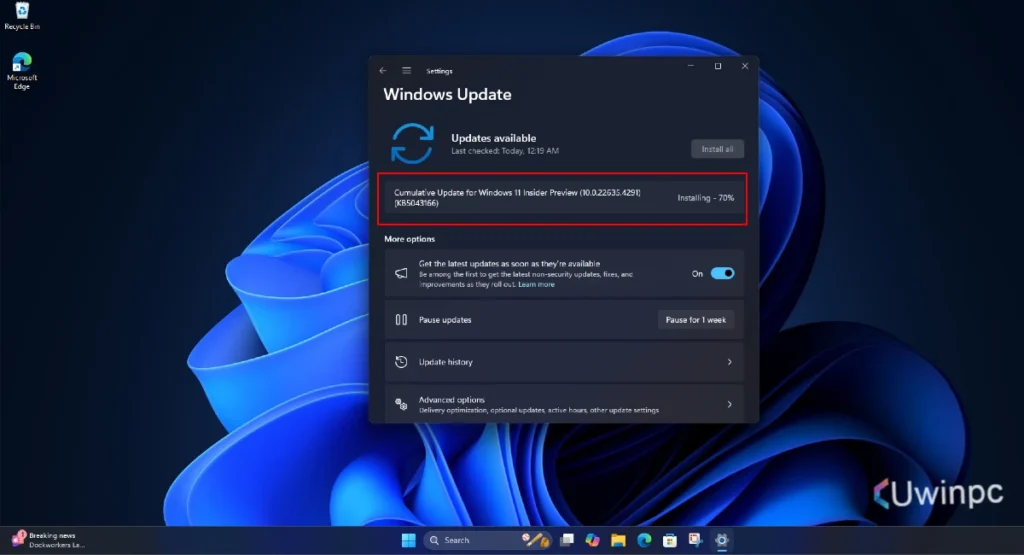Click the Updates available heading
The height and width of the screenshot is (555, 1024).
494,138
